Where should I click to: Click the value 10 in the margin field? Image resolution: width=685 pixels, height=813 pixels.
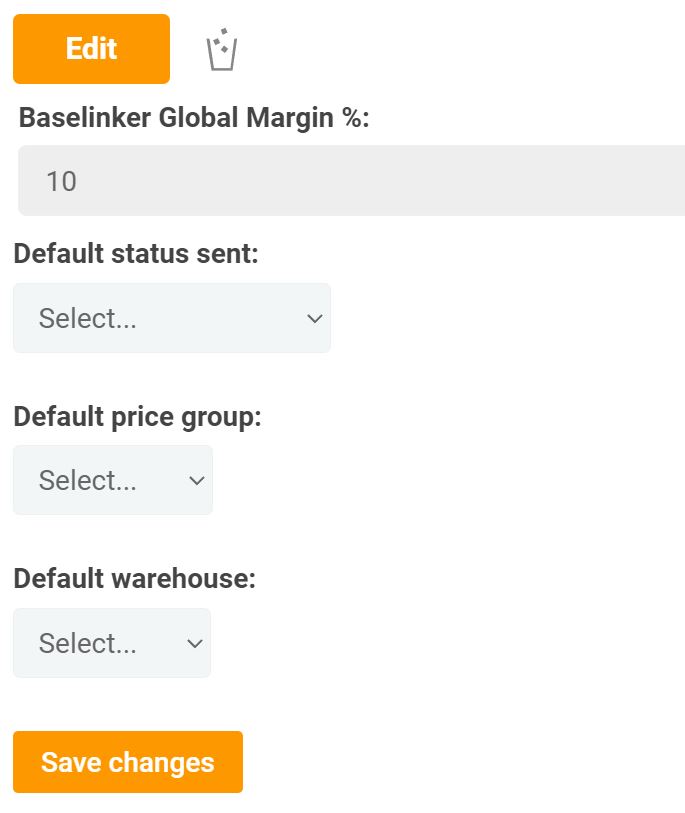61,181
